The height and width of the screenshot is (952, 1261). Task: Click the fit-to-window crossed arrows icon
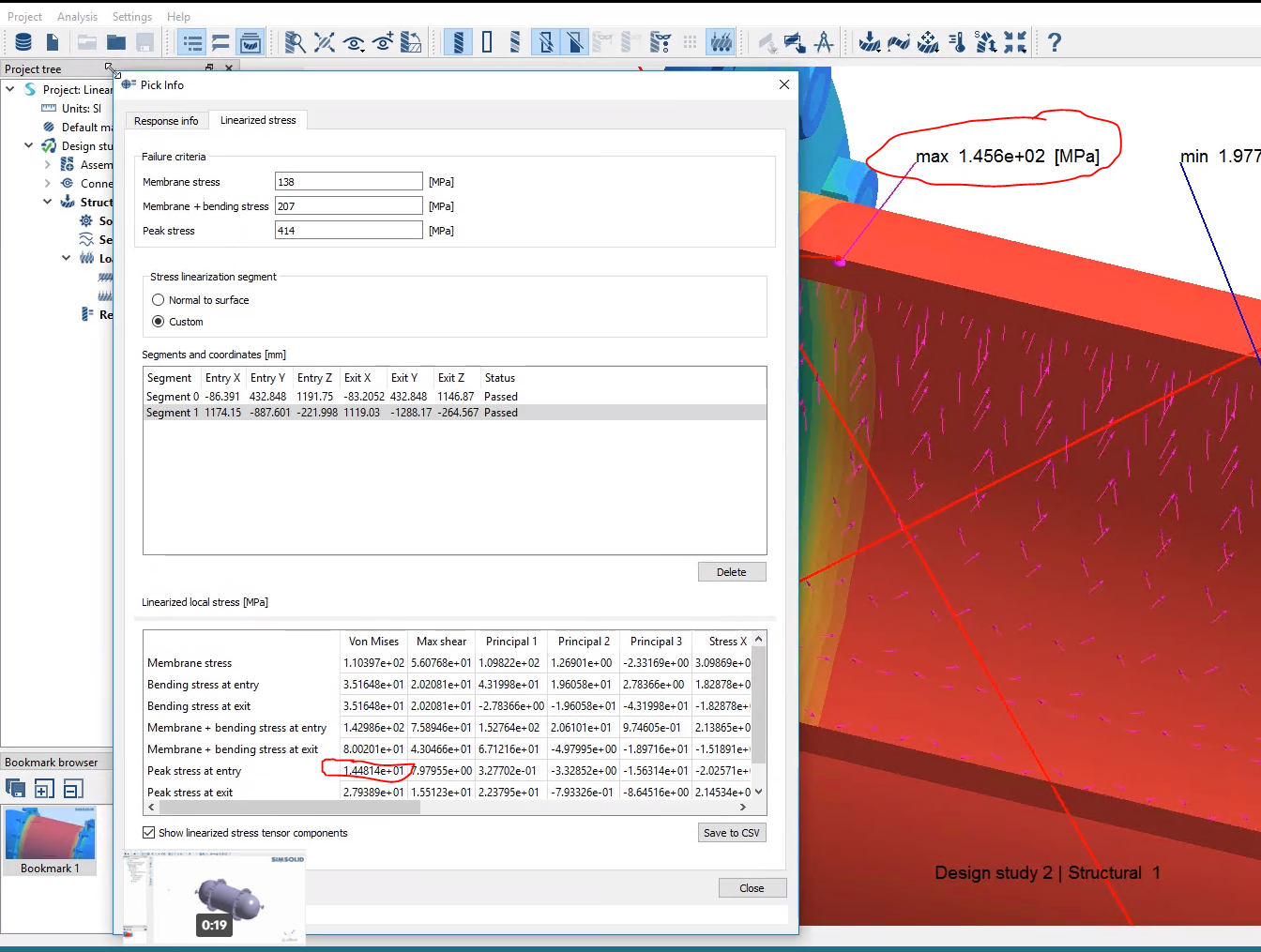pyautogui.click(x=324, y=42)
